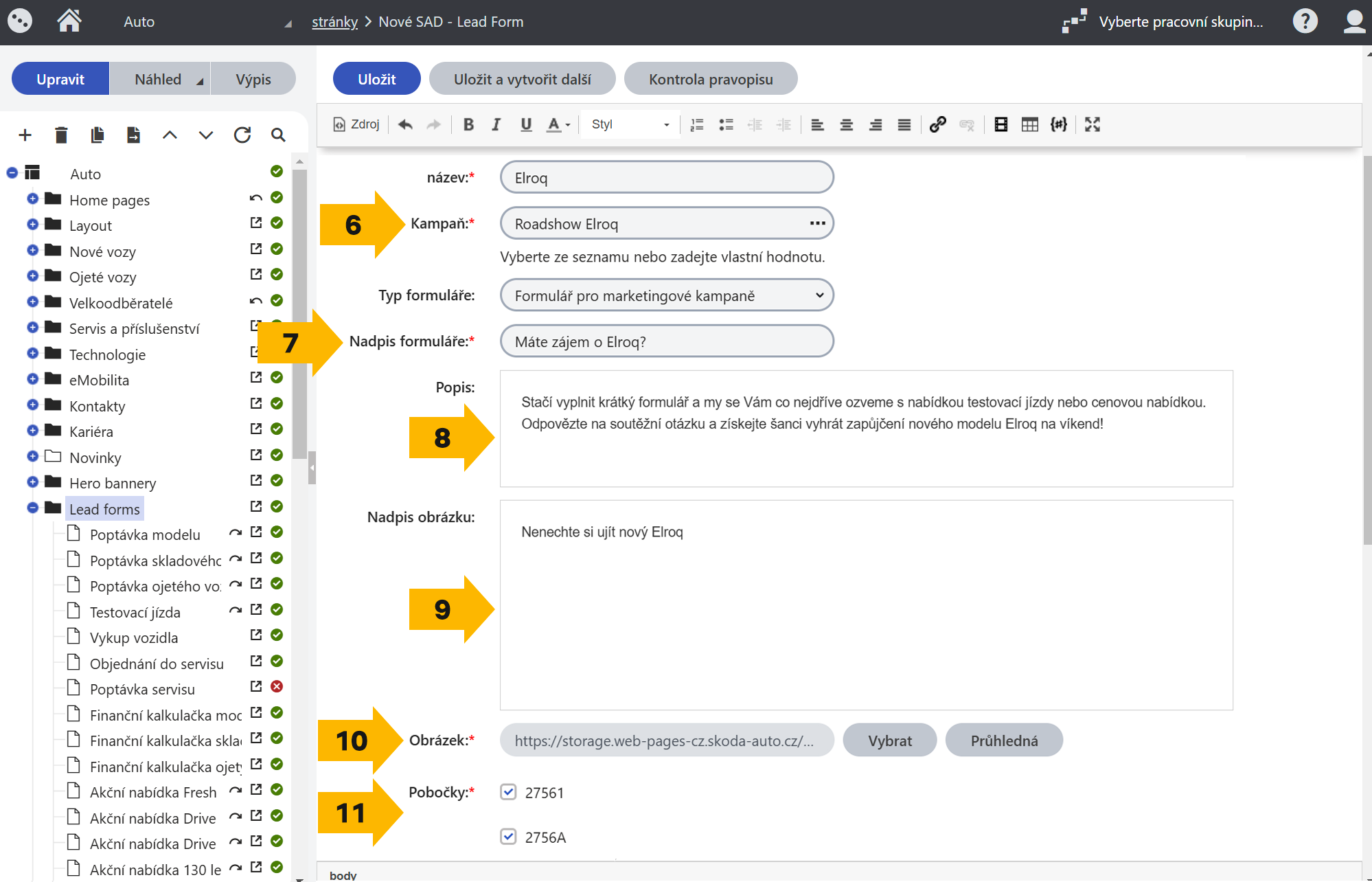
Task: Open Kampaň list with ellipsis button
Action: [817, 223]
